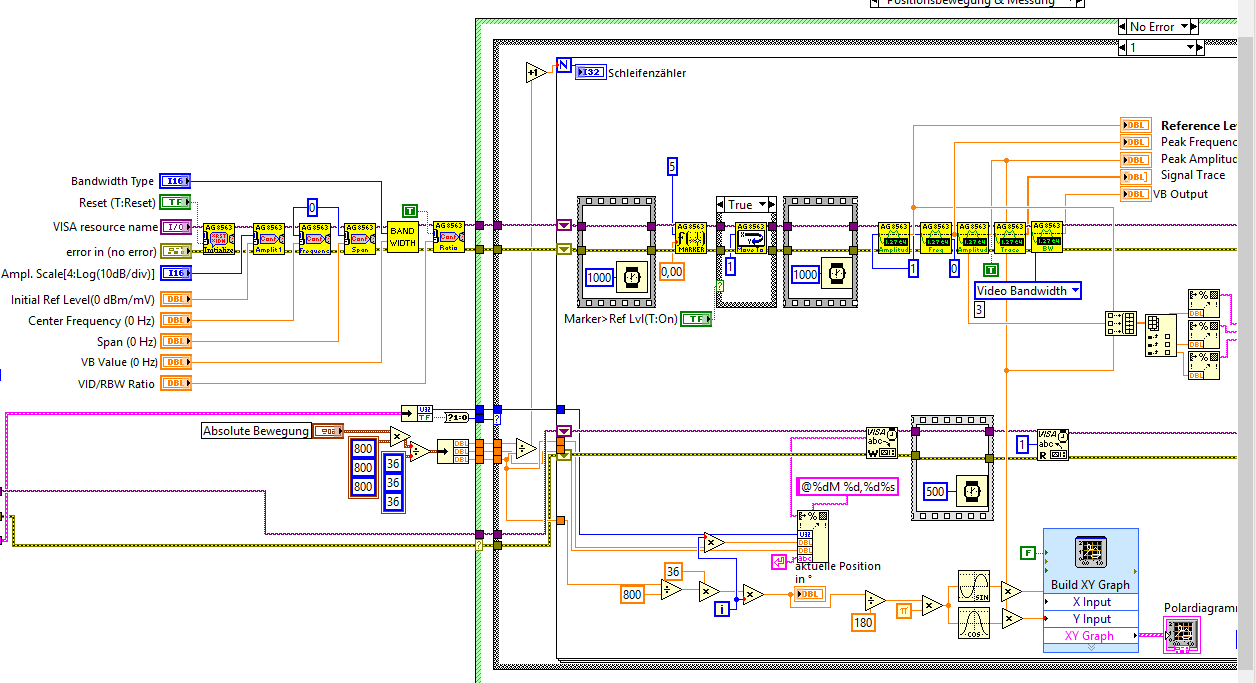1256x683 pixels.
Task: Click the Initial Ref Level DBL terminal
Action: pos(175,299)
